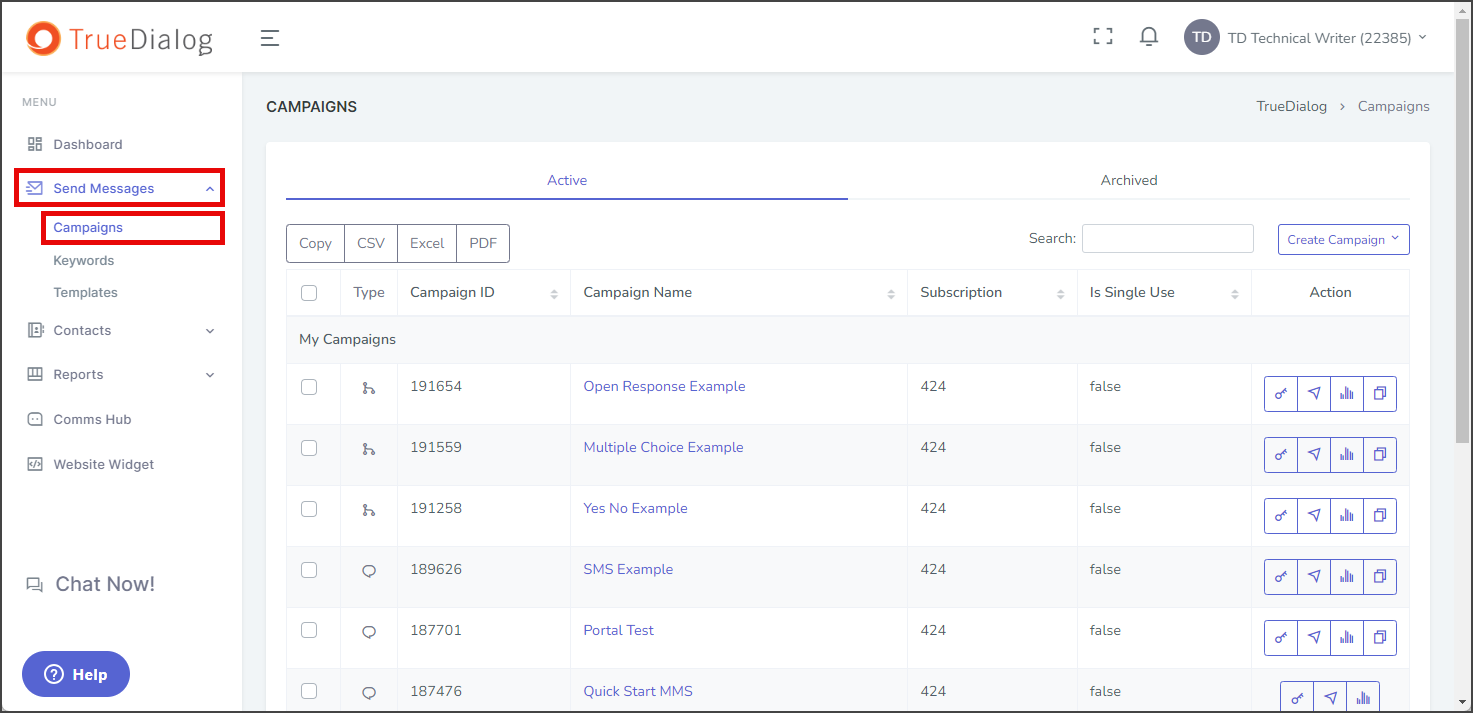
Task: Check the box for campaign 191654
Action: coord(309,387)
